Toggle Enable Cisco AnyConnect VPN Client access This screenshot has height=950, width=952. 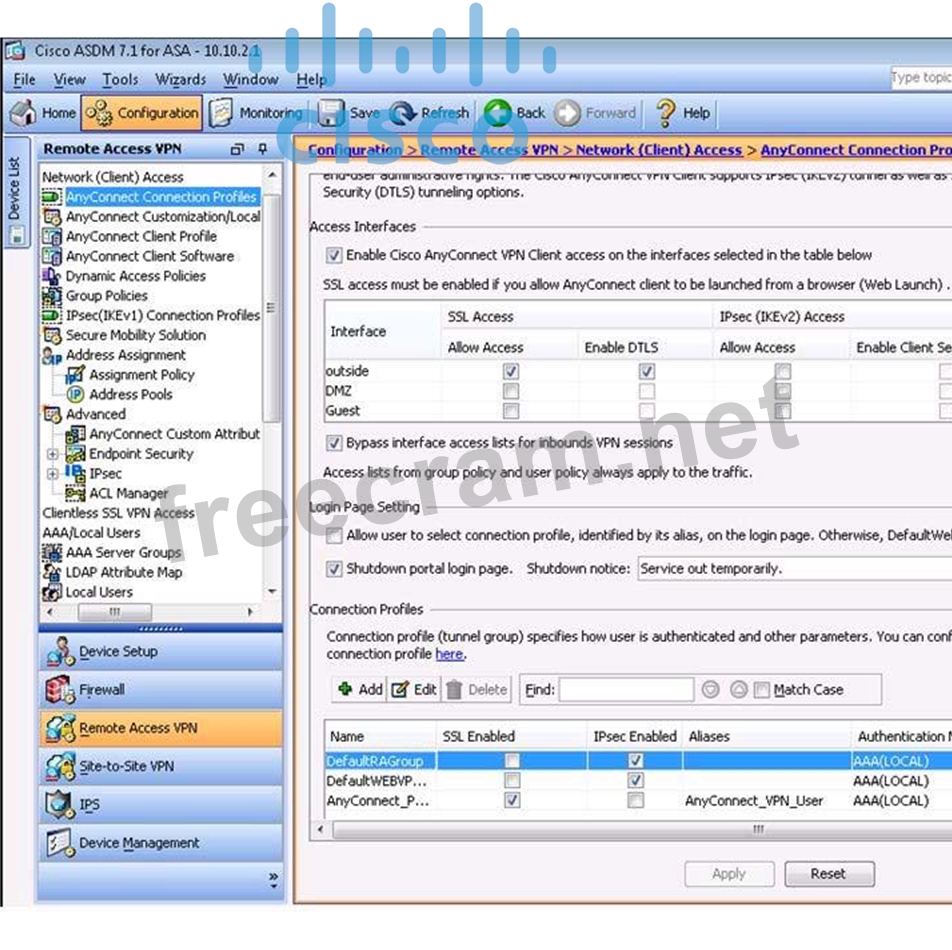(x=334, y=255)
